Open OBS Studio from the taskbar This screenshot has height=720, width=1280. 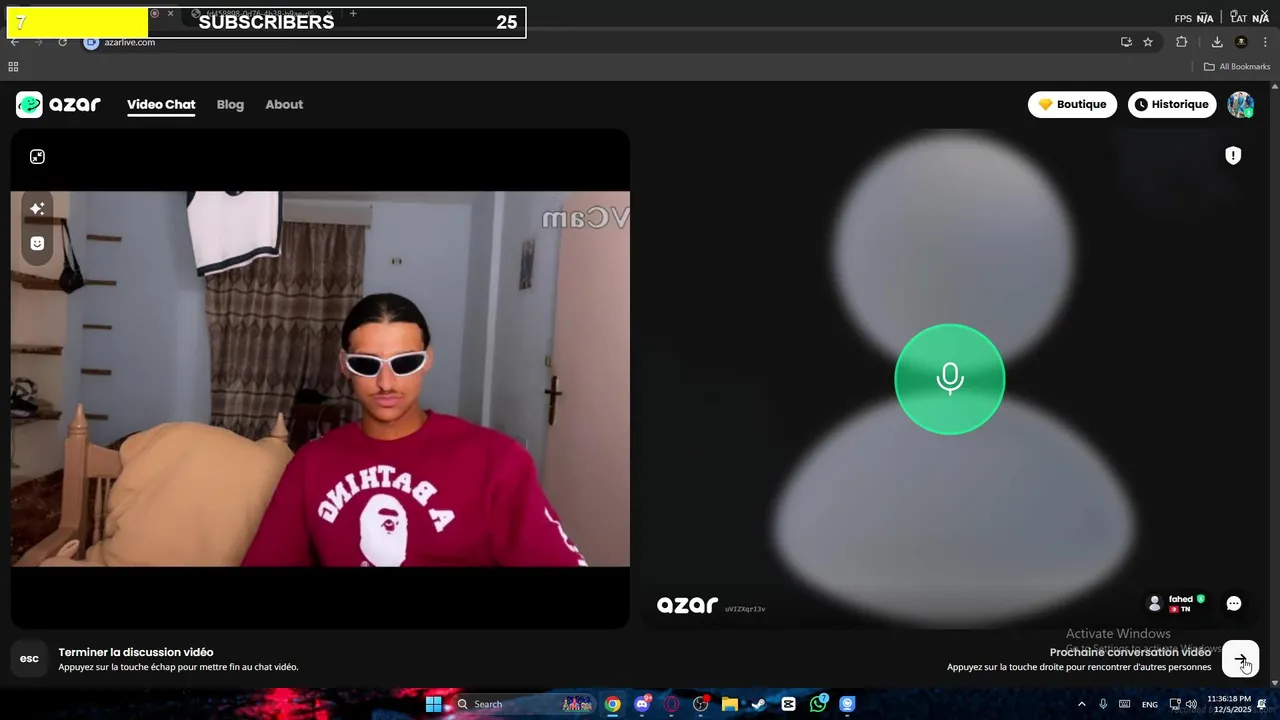(701, 704)
